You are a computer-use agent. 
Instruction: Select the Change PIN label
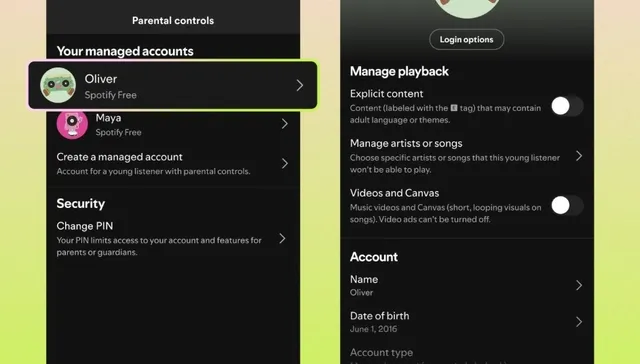pyautogui.click(x=85, y=226)
